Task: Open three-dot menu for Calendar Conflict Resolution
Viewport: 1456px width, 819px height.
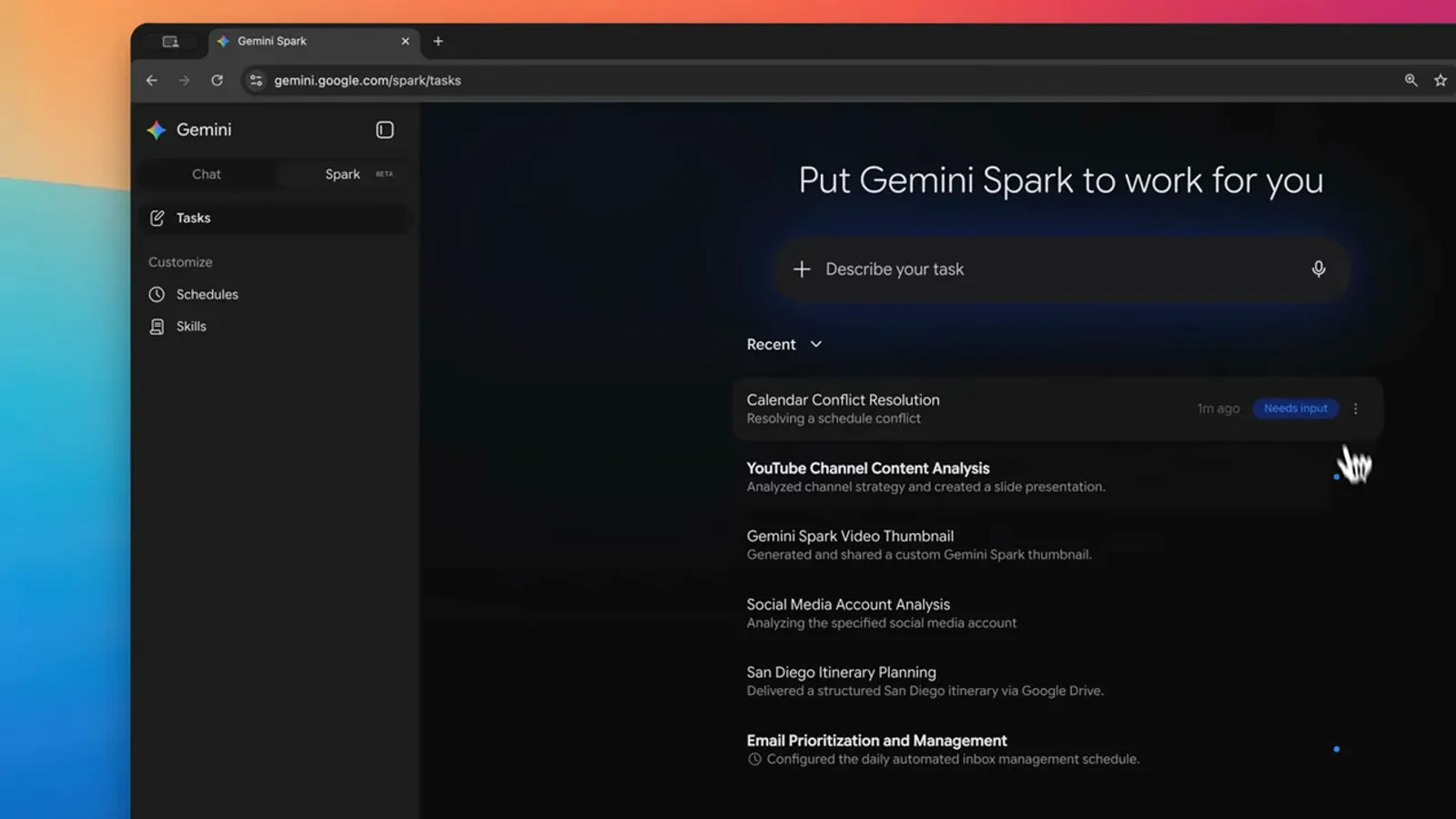Action: 1356,409
